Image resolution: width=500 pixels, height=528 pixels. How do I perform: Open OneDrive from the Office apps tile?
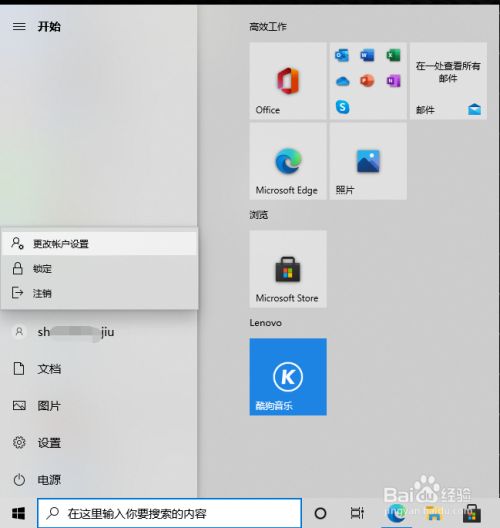[342, 81]
